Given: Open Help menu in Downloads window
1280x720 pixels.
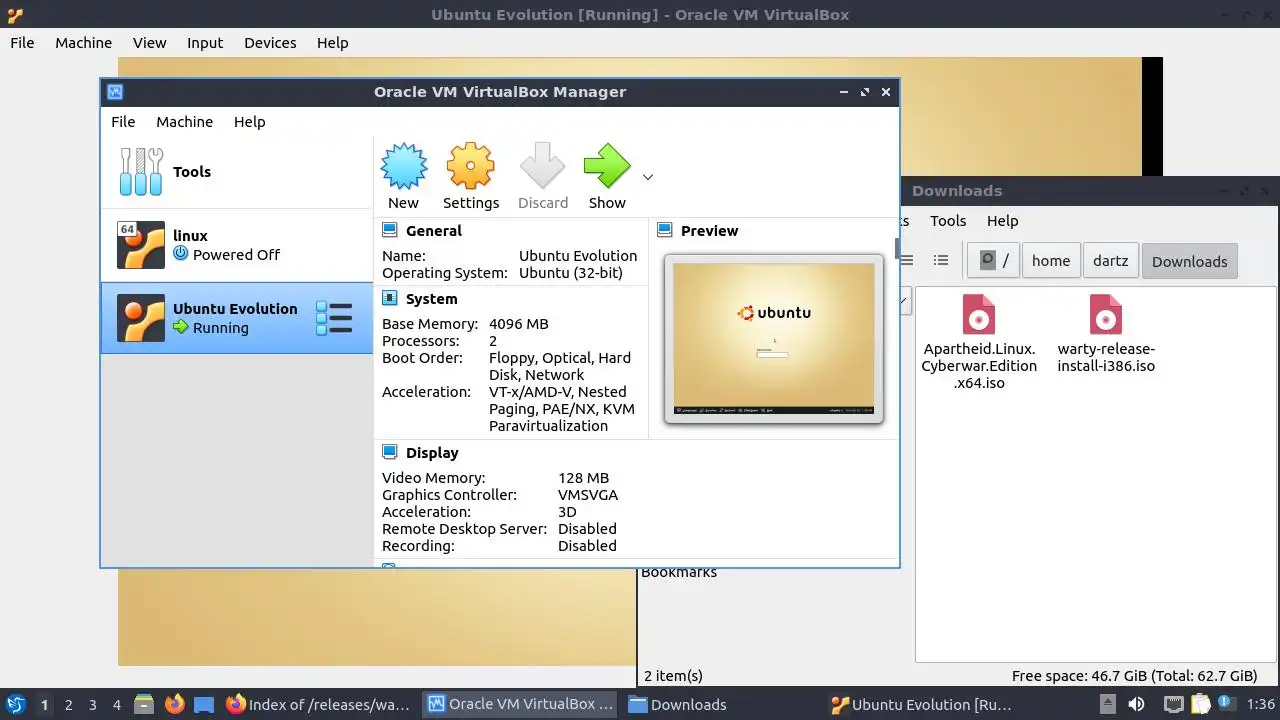Looking at the screenshot, I should click(x=1002, y=221).
